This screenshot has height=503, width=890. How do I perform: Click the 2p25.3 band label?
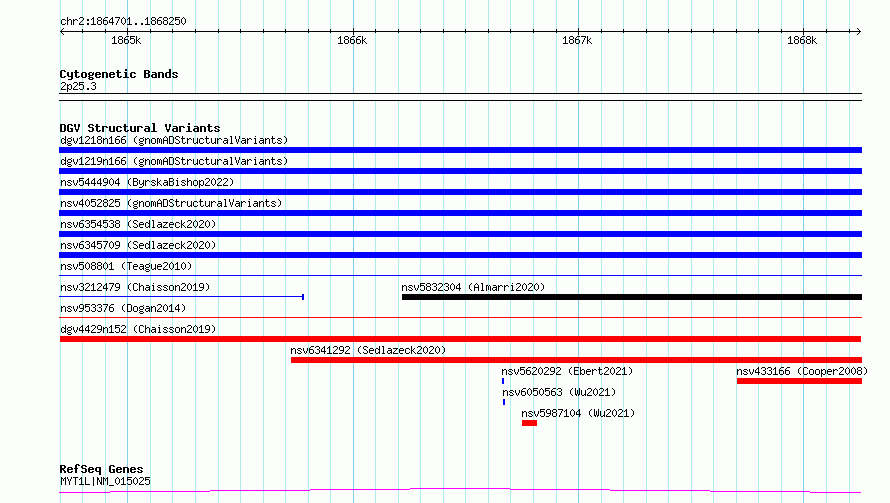[78, 86]
